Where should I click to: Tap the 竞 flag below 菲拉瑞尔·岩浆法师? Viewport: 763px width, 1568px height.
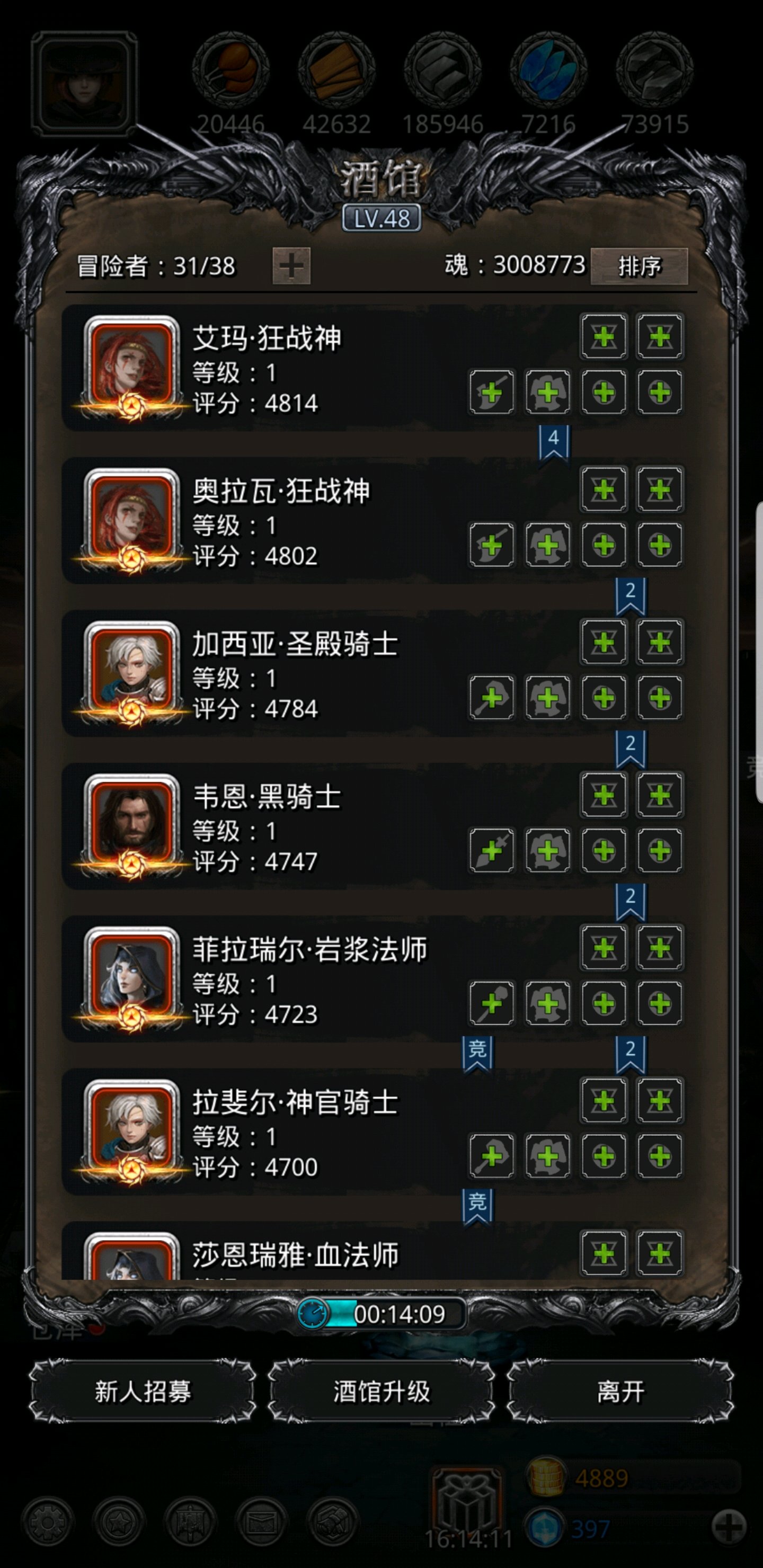coord(477,1054)
